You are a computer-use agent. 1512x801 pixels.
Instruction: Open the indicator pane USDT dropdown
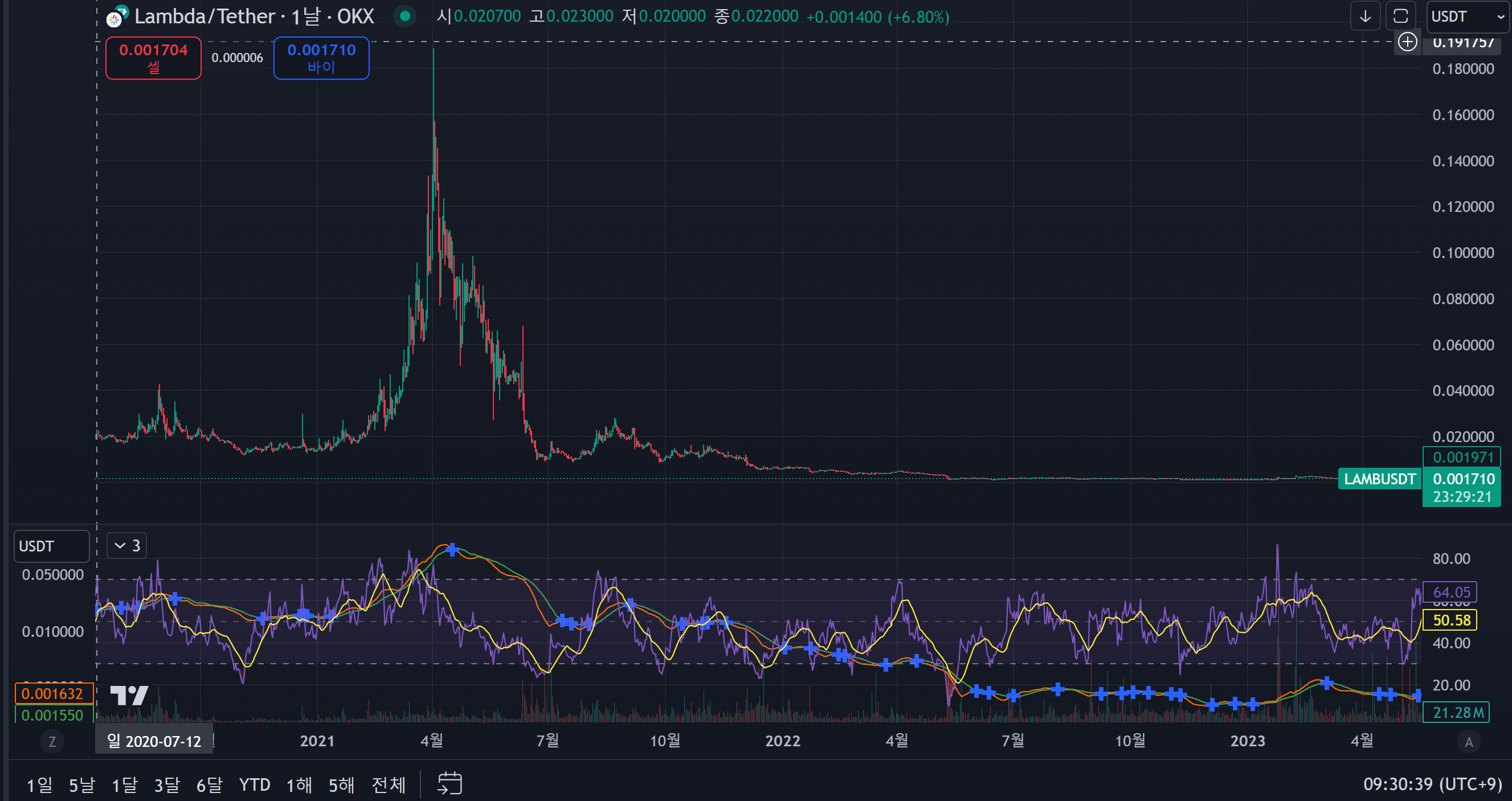pos(52,546)
